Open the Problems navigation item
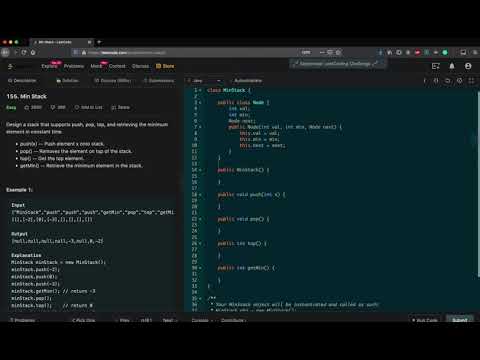Viewport: 480px width, 360px height. (74, 66)
